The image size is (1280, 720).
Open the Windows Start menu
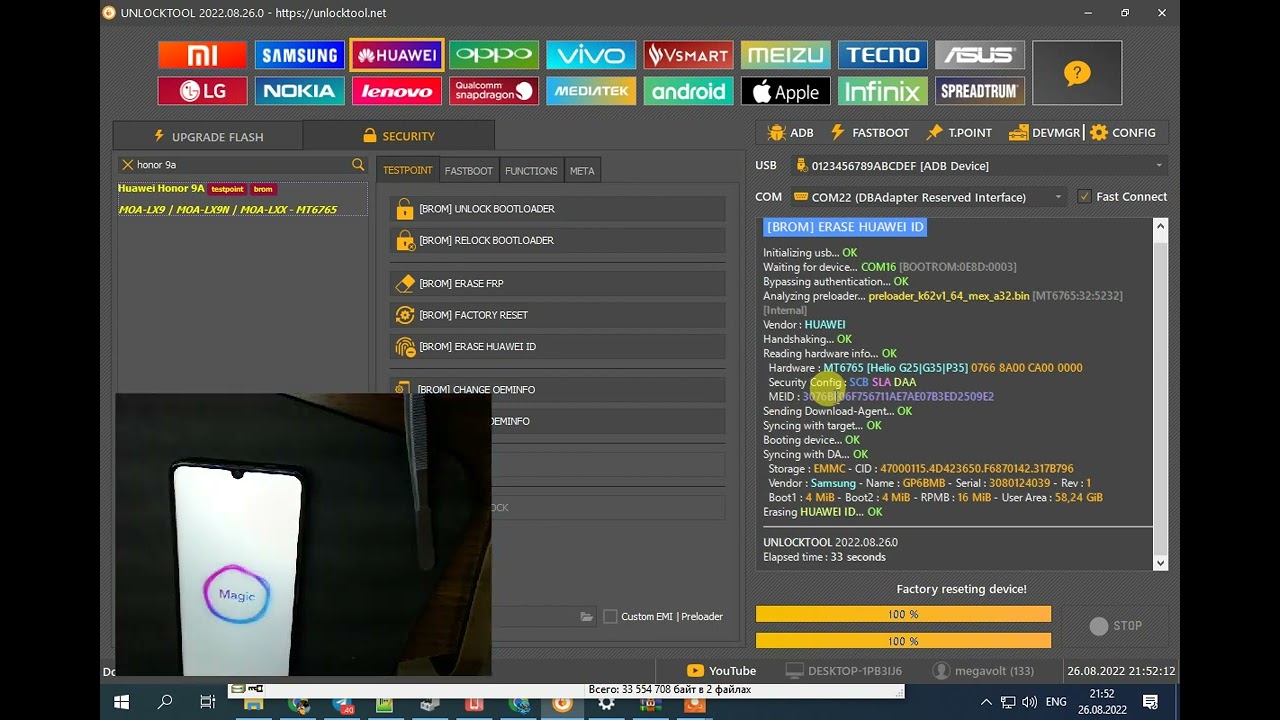pyautogui.click(x=122, y=702)
